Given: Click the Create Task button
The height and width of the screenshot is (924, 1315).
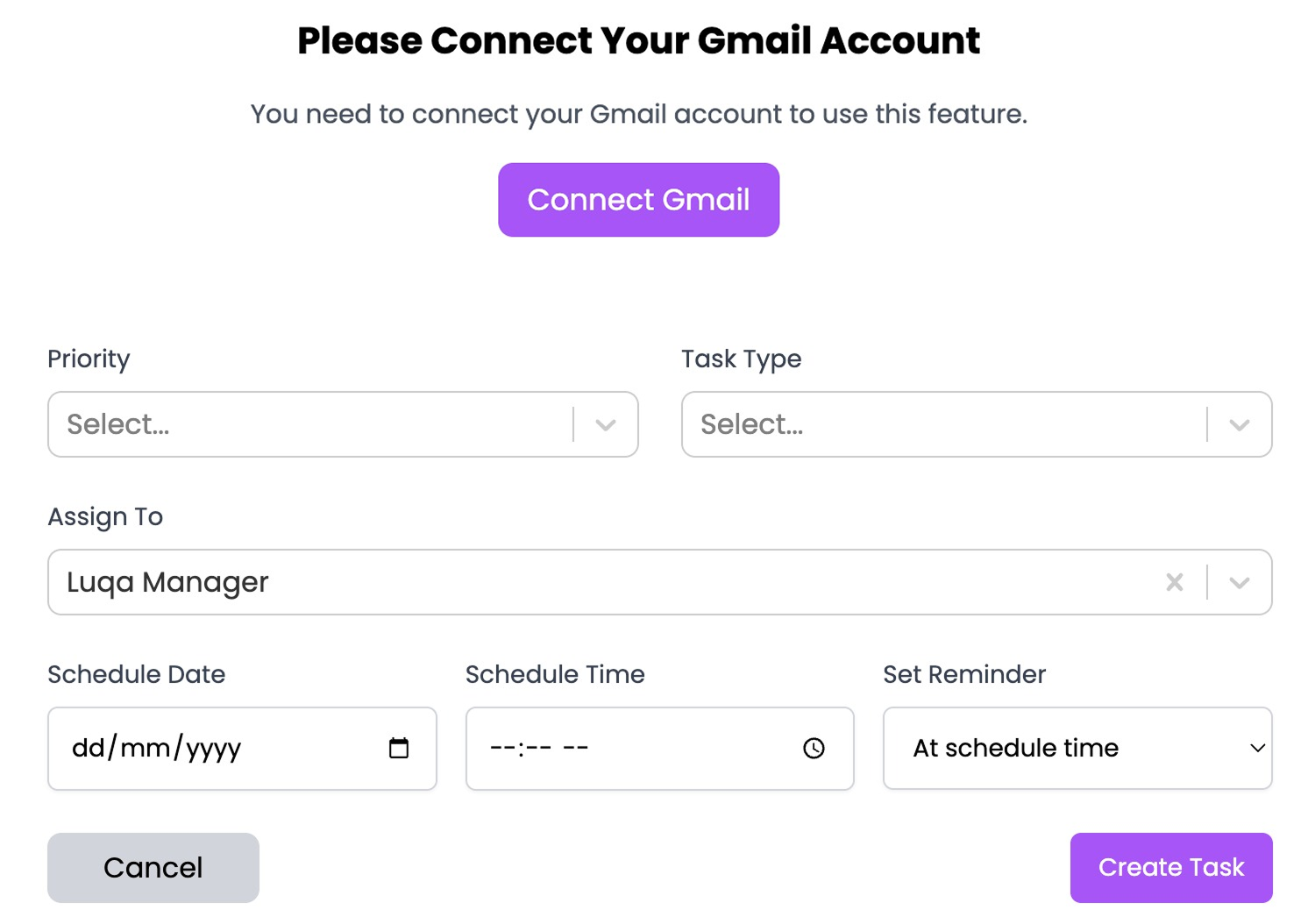Looking at the screenshot, I should 1171,868.
